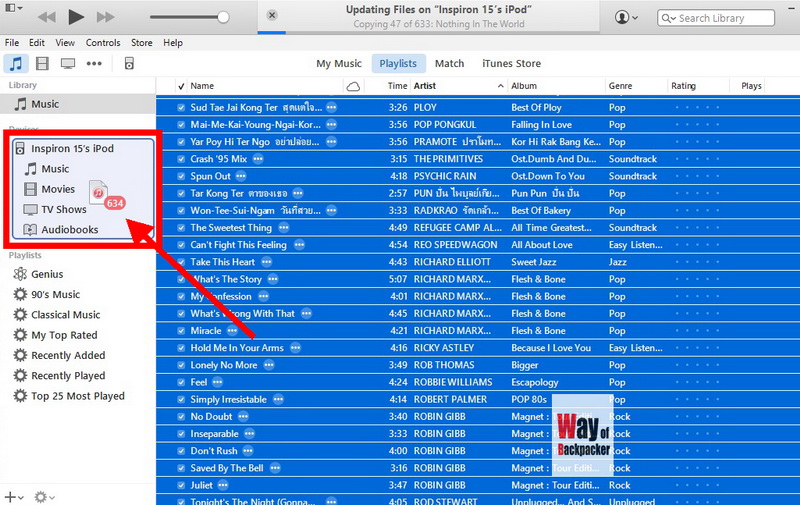Uncheck Can't Fight This Feeling song
800x505 pixels.
pos(181,245)
